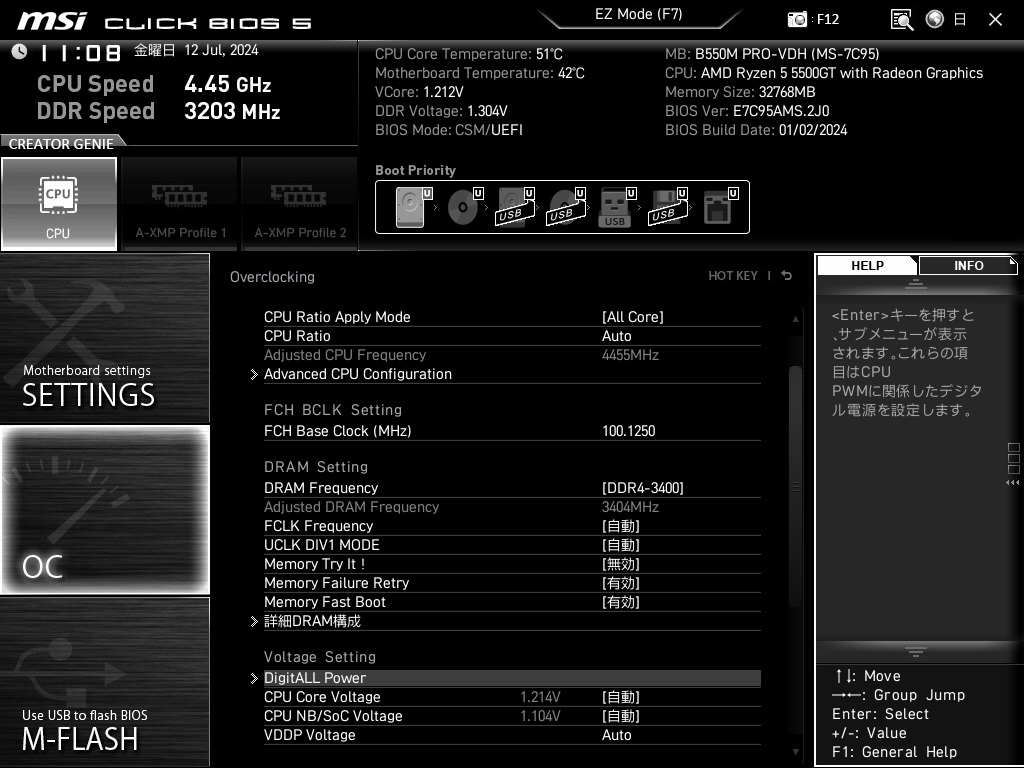Click the Boot Priority heading
This screenshot has height=768, width=1024.
(x=415, y=170)
